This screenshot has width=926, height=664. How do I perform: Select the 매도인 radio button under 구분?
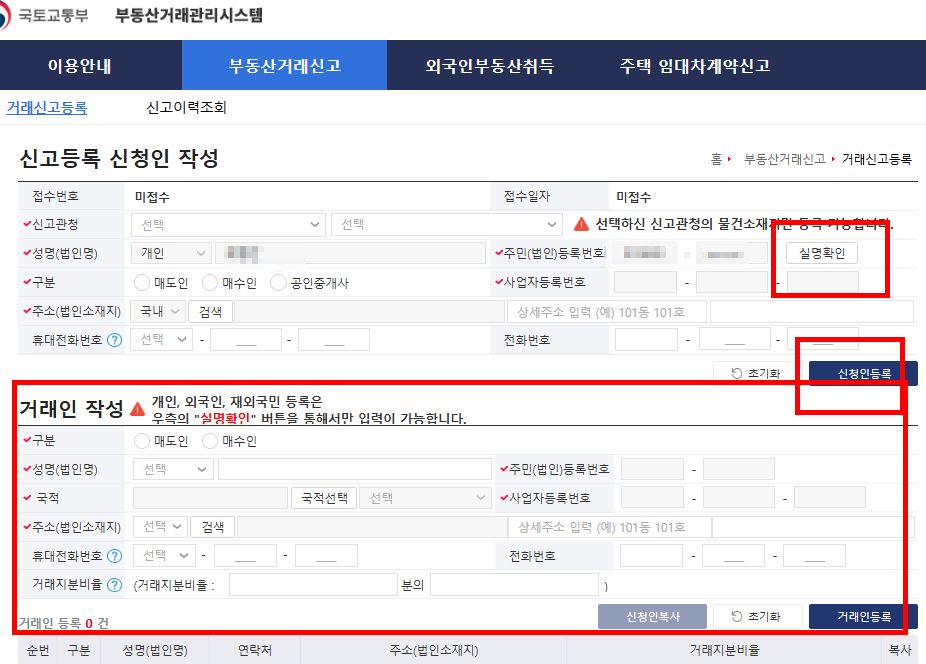[141, 281]
